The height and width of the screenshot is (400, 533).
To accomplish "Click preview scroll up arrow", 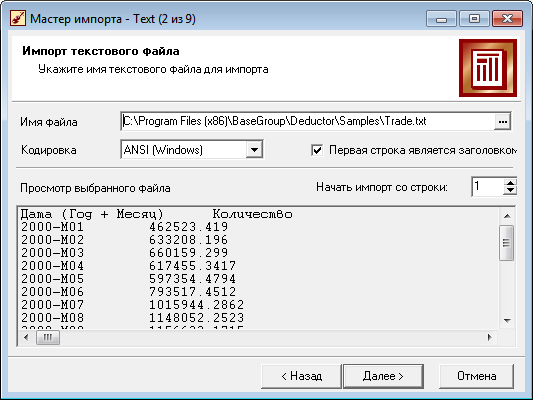I will click(507, 216).
